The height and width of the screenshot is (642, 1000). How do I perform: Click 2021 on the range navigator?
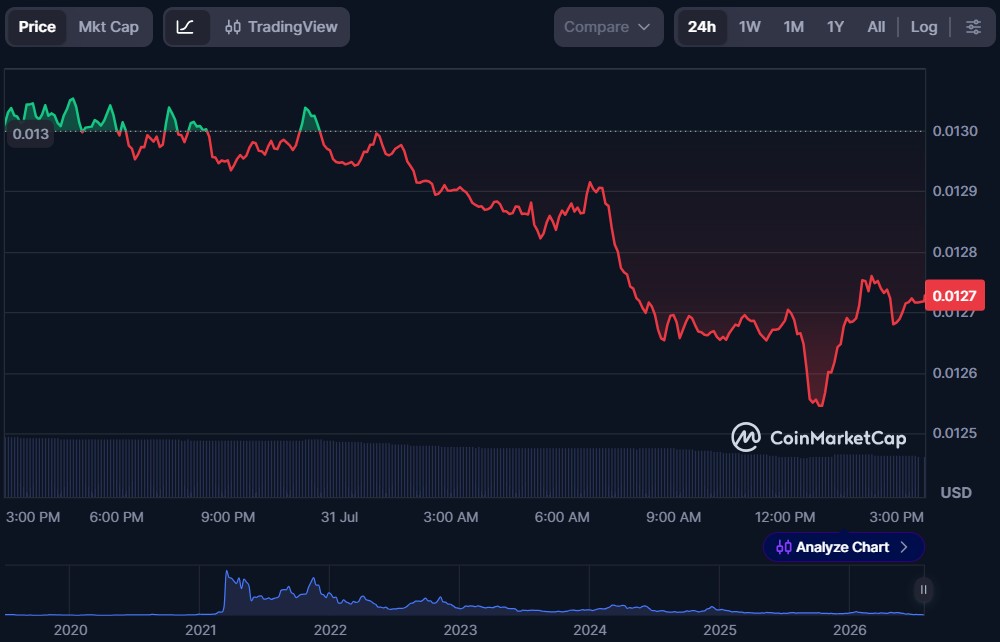click(x=200, y=630)
